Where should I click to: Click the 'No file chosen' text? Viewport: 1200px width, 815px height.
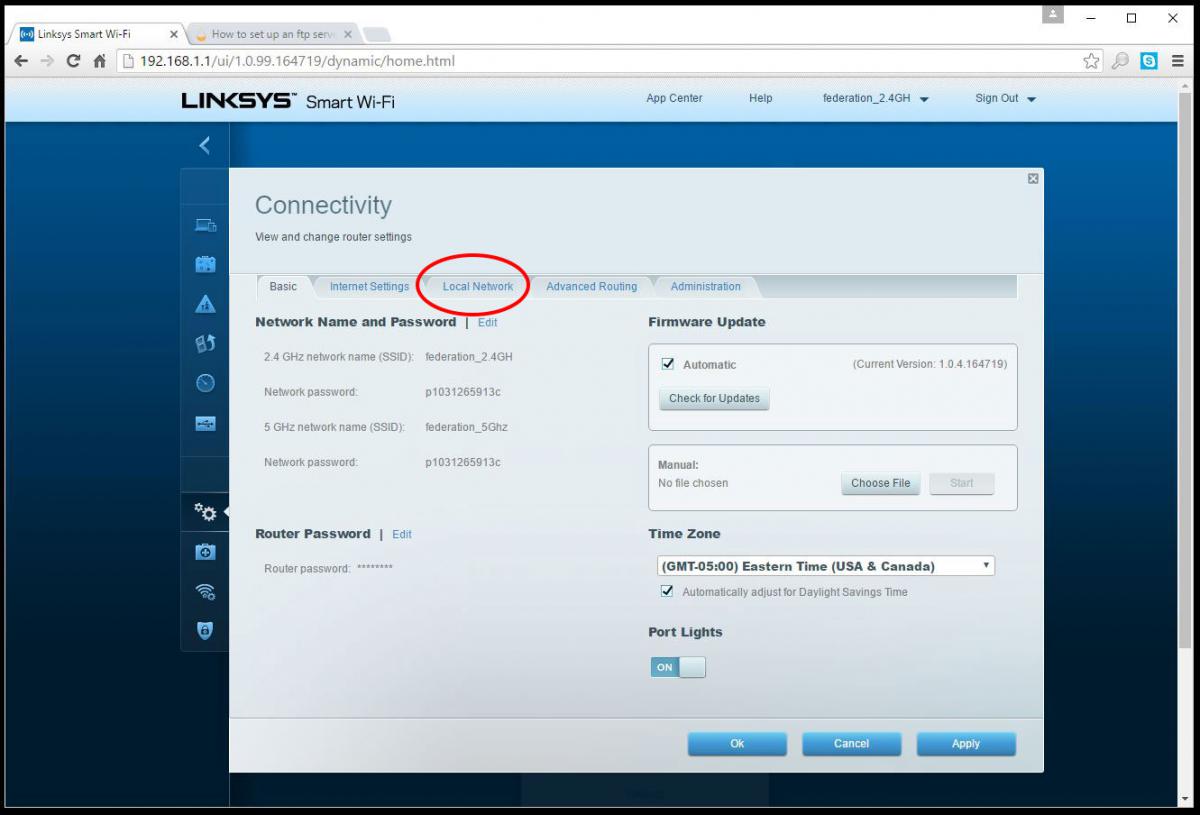point(693,483)
